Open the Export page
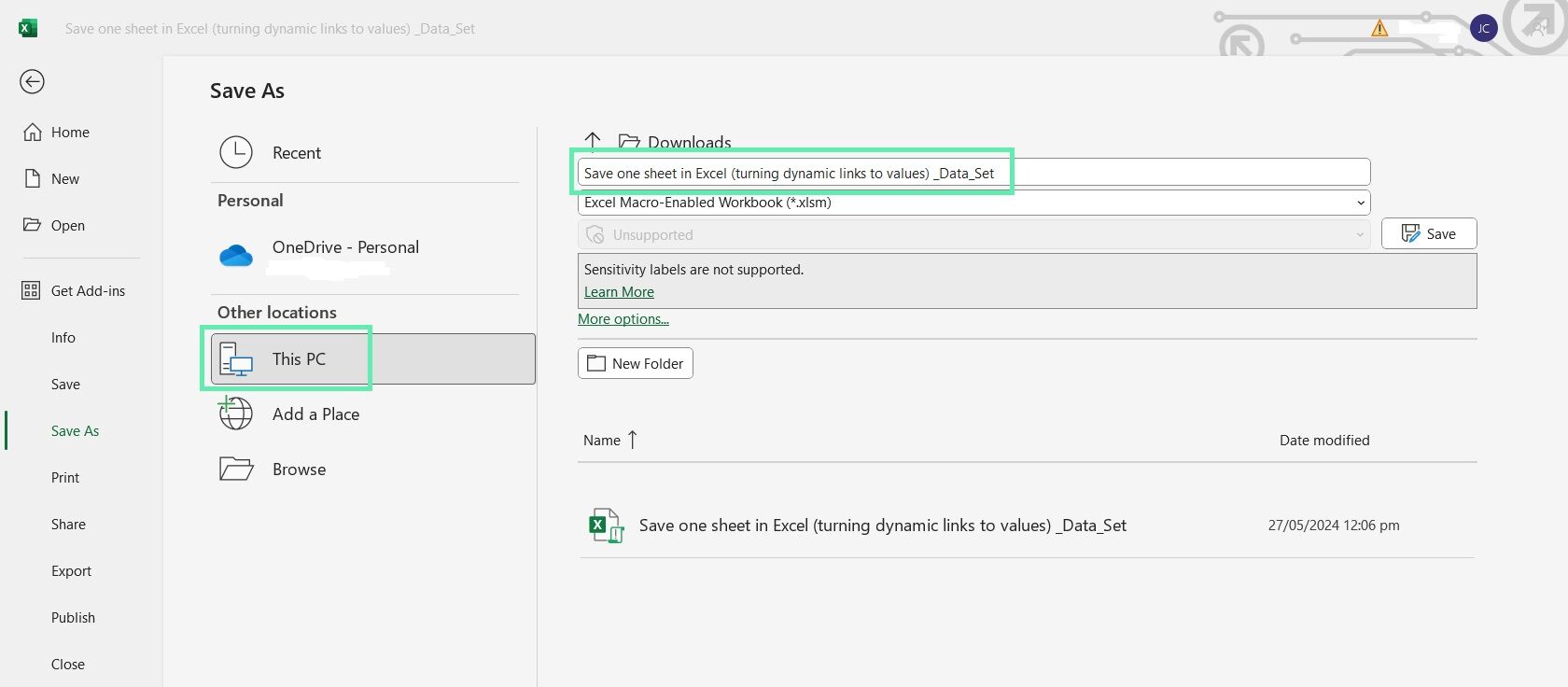This screenshot has width=1568, height=687. tap(71, 571)
